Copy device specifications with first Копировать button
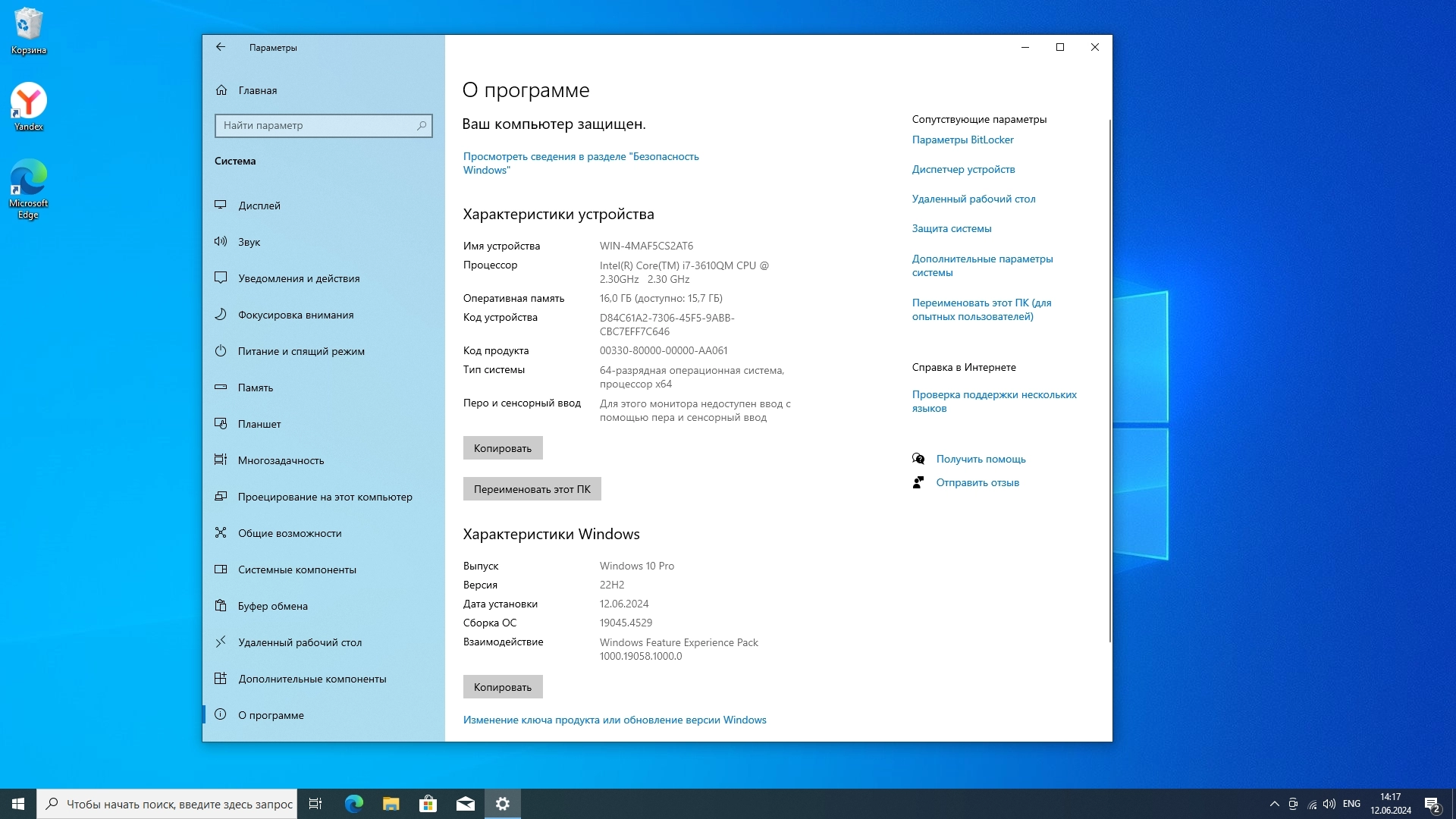Screen dimensions: 1456x819 502,448
